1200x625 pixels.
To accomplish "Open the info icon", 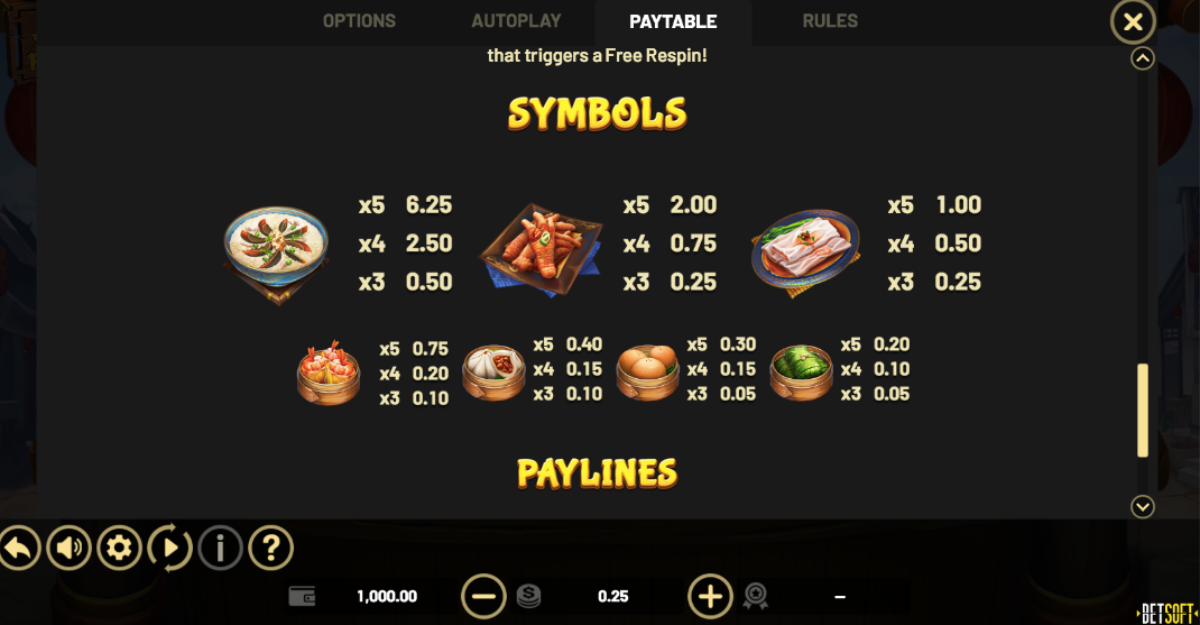I will [220, 548].
